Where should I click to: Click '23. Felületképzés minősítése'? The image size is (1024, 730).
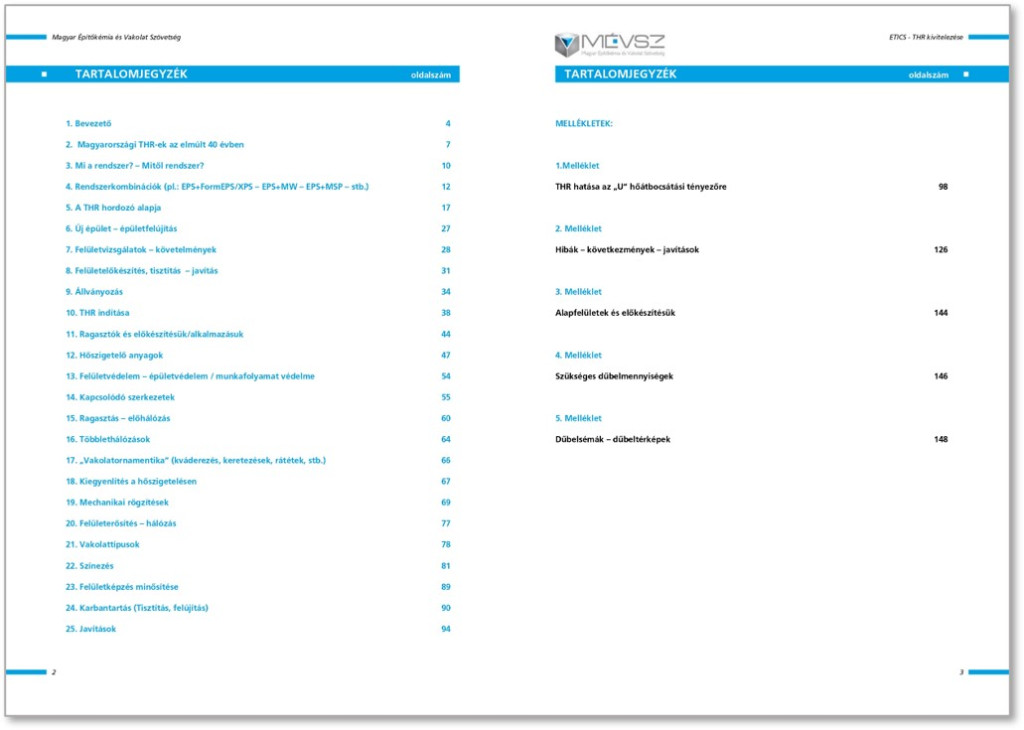pos(121,587)
